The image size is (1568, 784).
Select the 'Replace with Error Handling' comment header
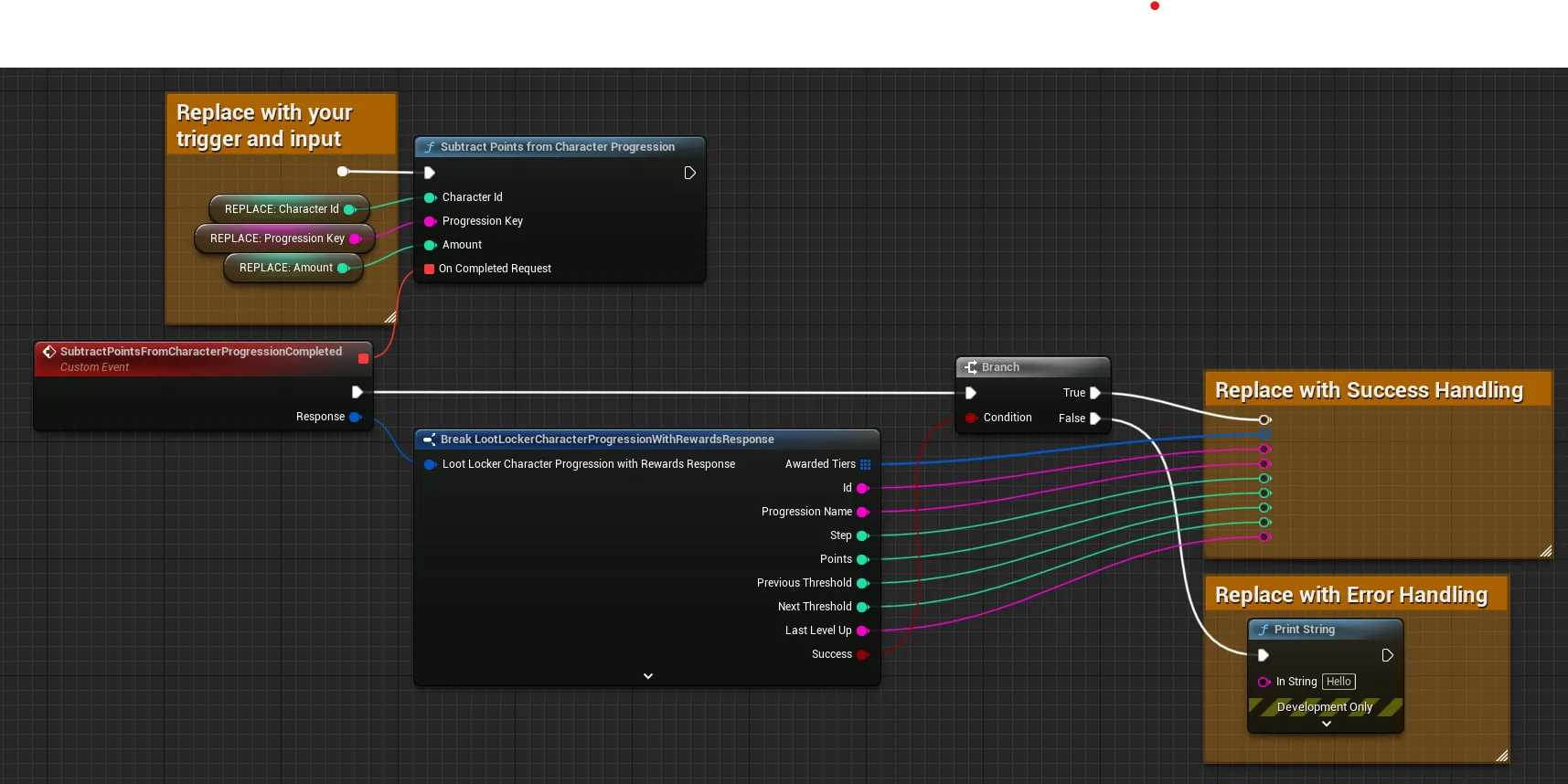click(1357, 595)
